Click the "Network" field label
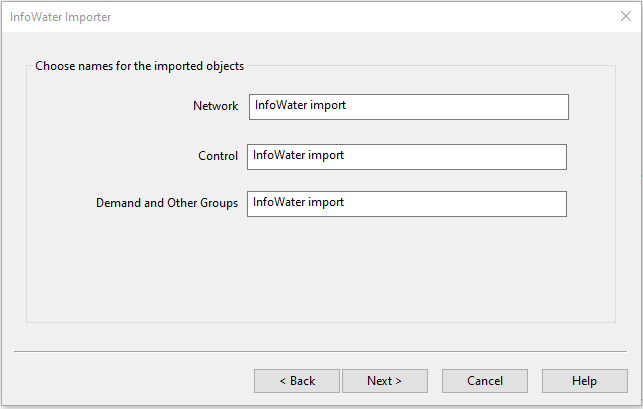Screen dimensions: 643x409 pyautogui.click(x=215, y=106)
